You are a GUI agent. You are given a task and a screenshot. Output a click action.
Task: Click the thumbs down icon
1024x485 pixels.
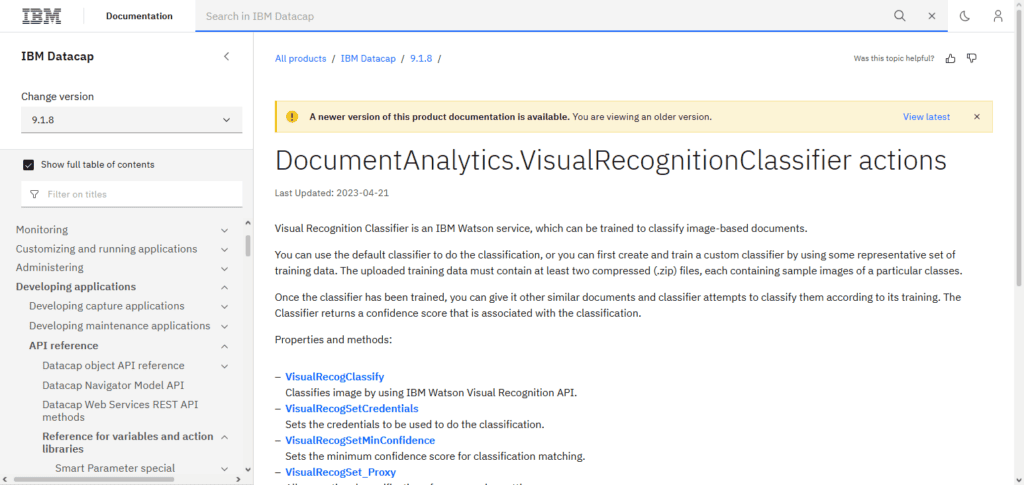coord(972,59)
